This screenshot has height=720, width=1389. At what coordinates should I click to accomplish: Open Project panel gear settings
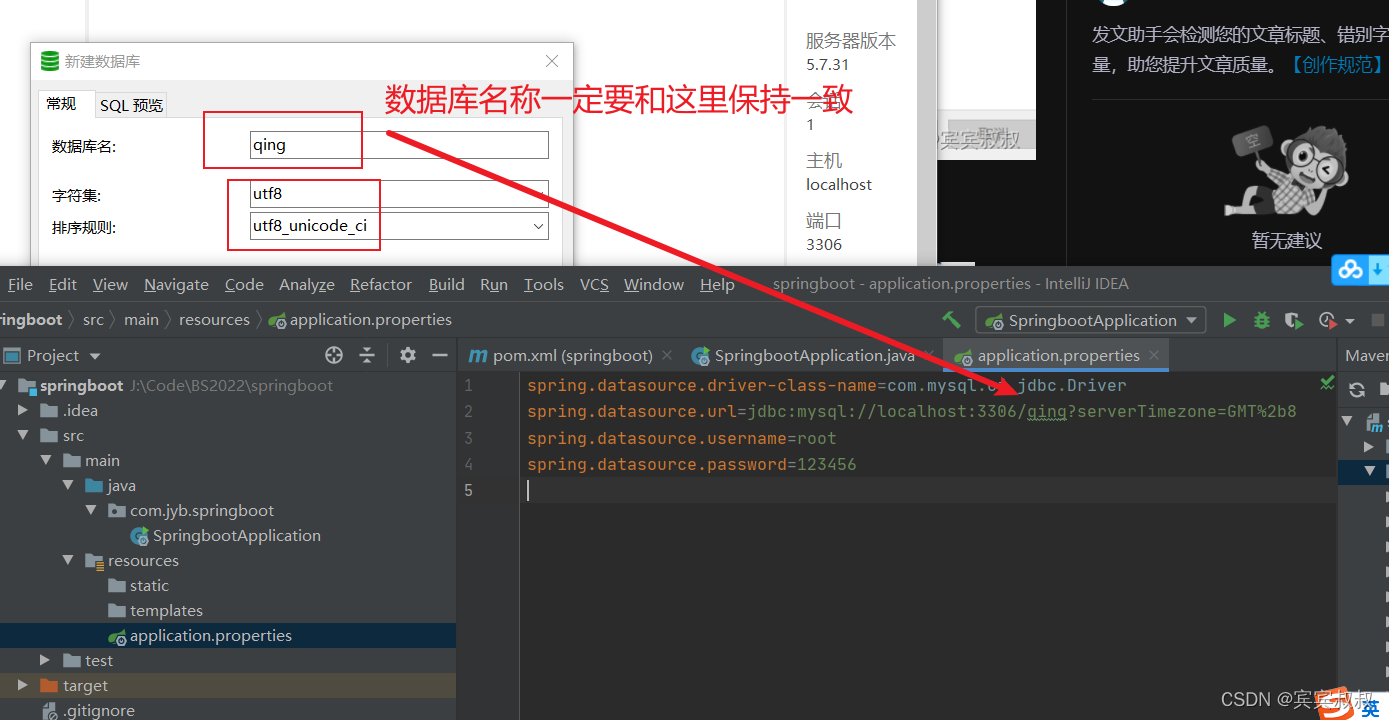pyautogui.click(x=407, y=355)
